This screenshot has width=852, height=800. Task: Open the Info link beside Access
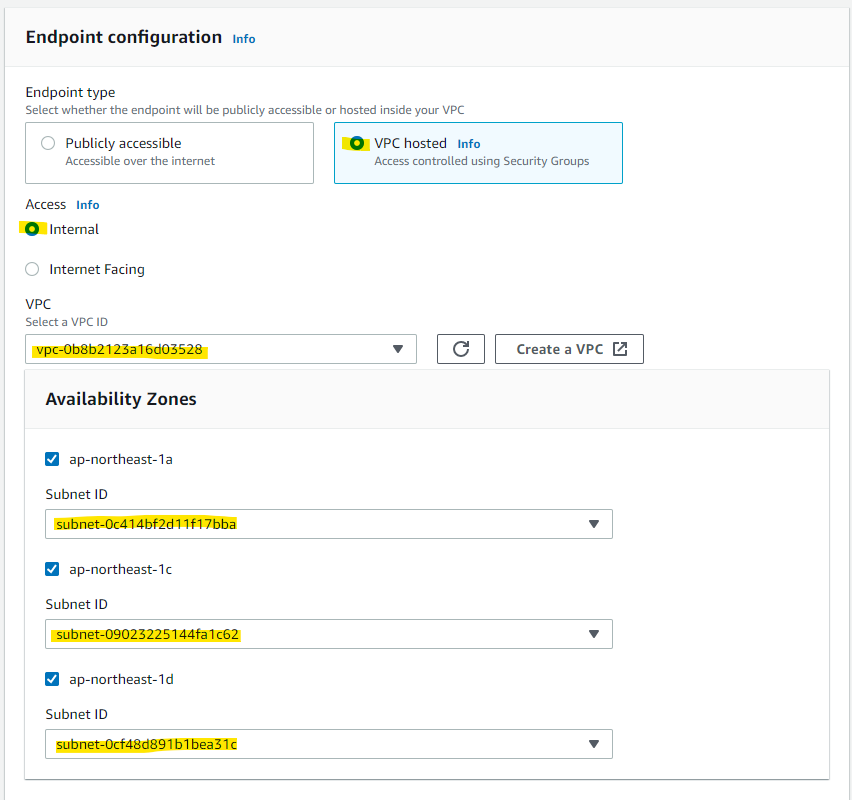(x=88, y=205)
